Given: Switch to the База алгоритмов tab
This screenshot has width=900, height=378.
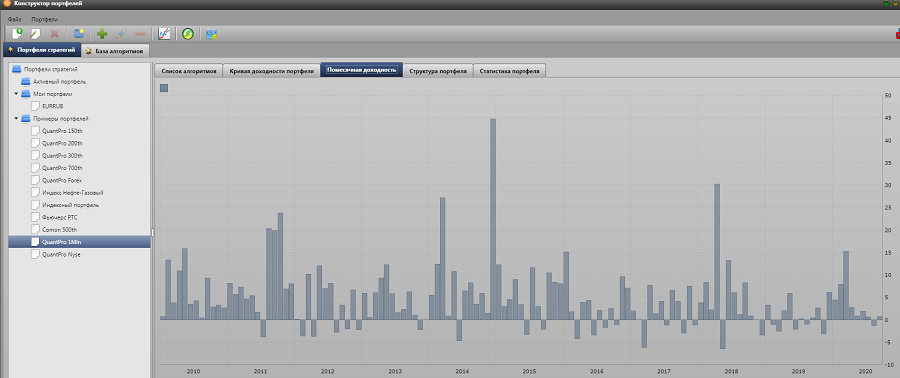Looking at the screenshot, I should 115,50.
